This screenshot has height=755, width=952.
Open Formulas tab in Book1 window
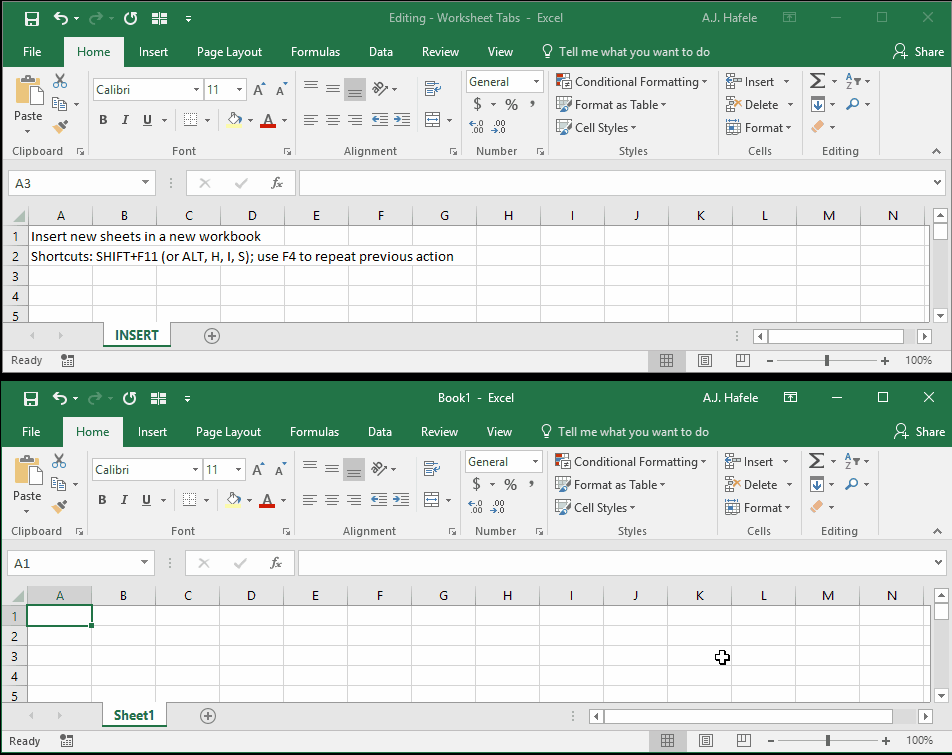(314, 432)
